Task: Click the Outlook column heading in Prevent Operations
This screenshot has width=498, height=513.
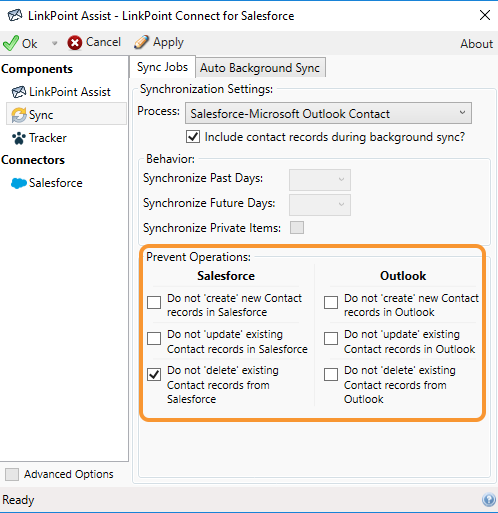Action: [403, 276]
